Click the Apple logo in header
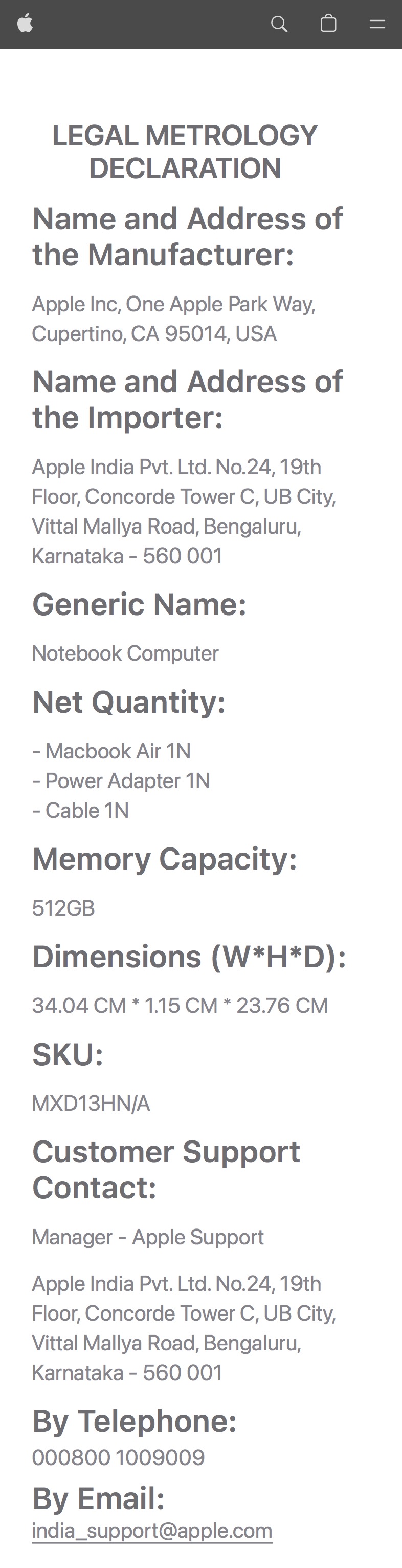This screenshot has width=402, height=1568. tap(25, 24)
